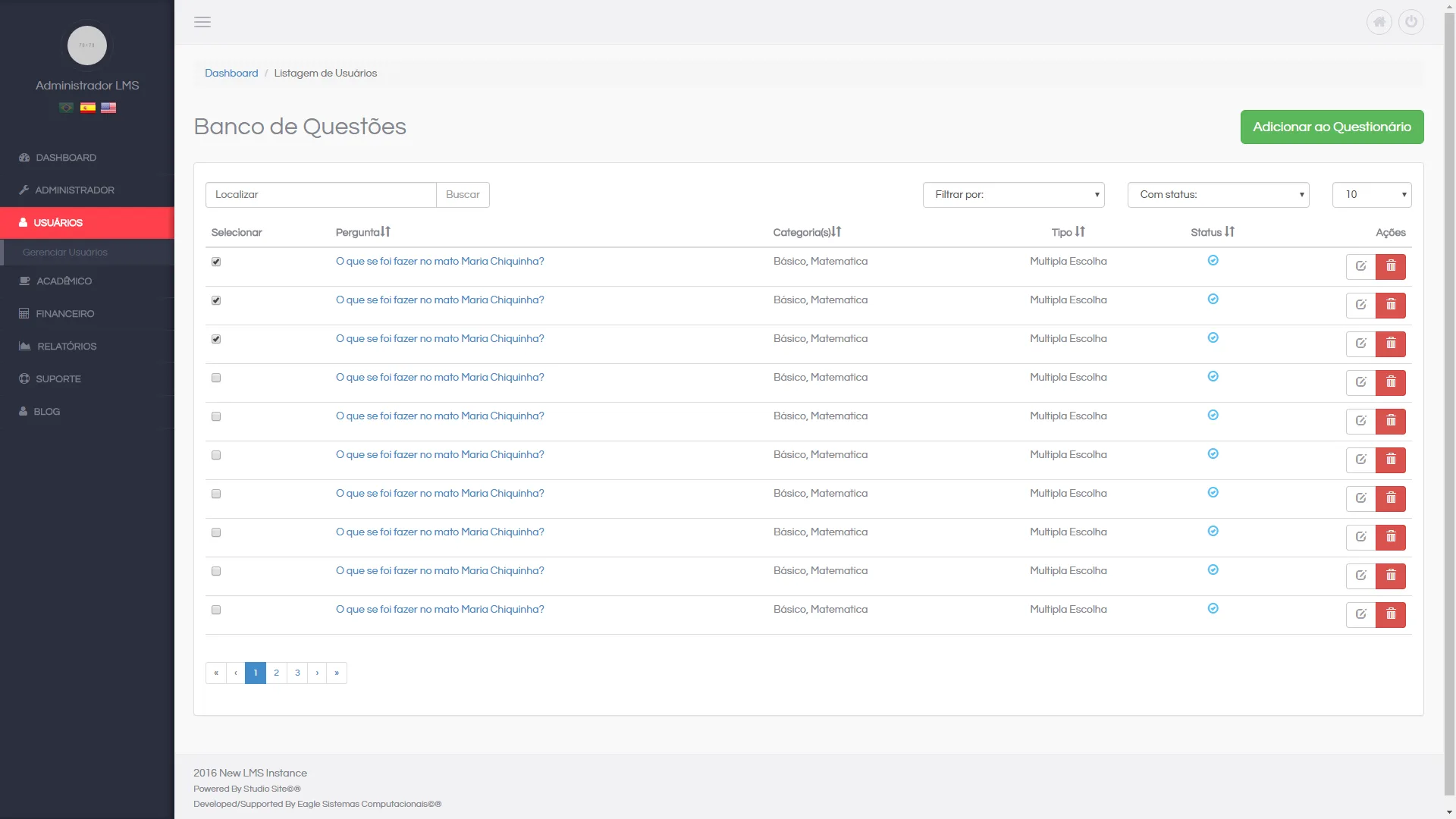This screenshot has height=819, width=1456.
Task: Uncheck the first row's checkbox
Action: pyautogui.click(x=216, y=262)
